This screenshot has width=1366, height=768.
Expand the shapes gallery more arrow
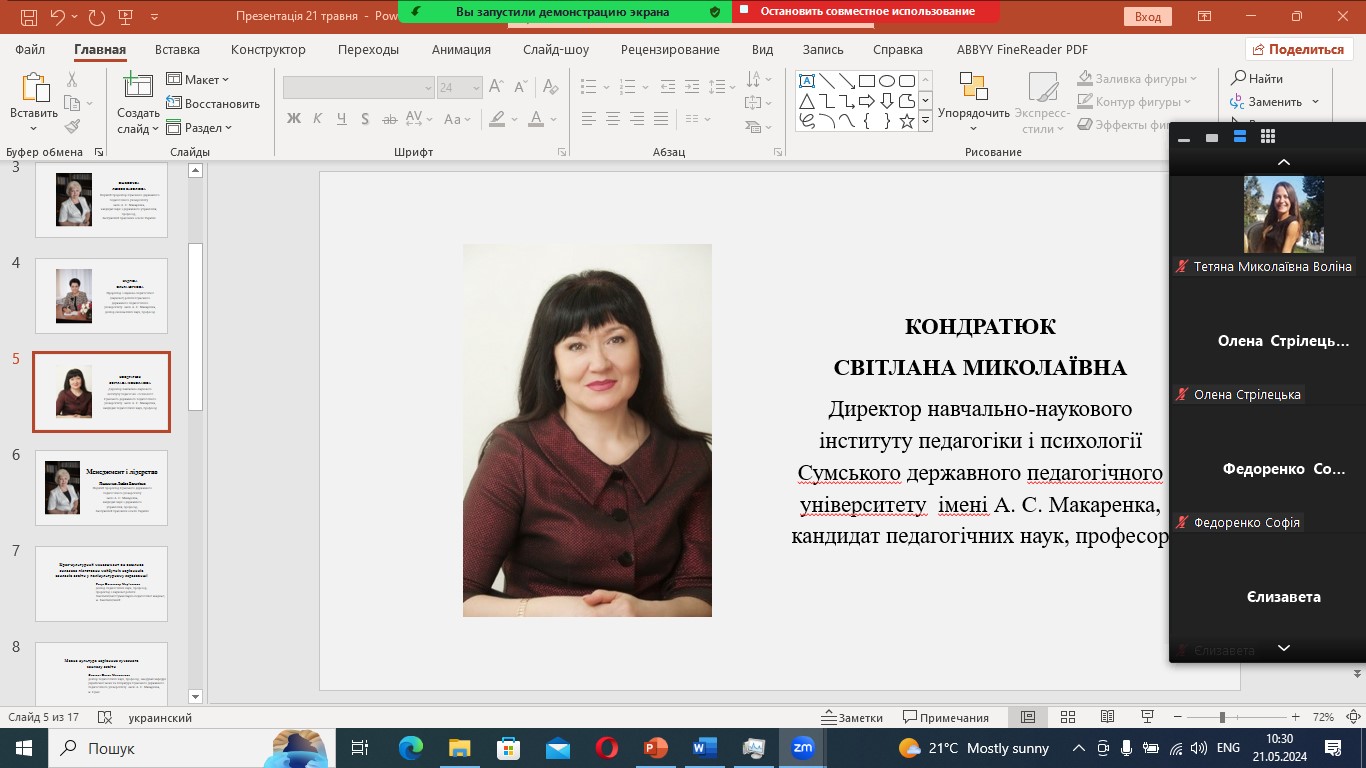tap(925, 121)
